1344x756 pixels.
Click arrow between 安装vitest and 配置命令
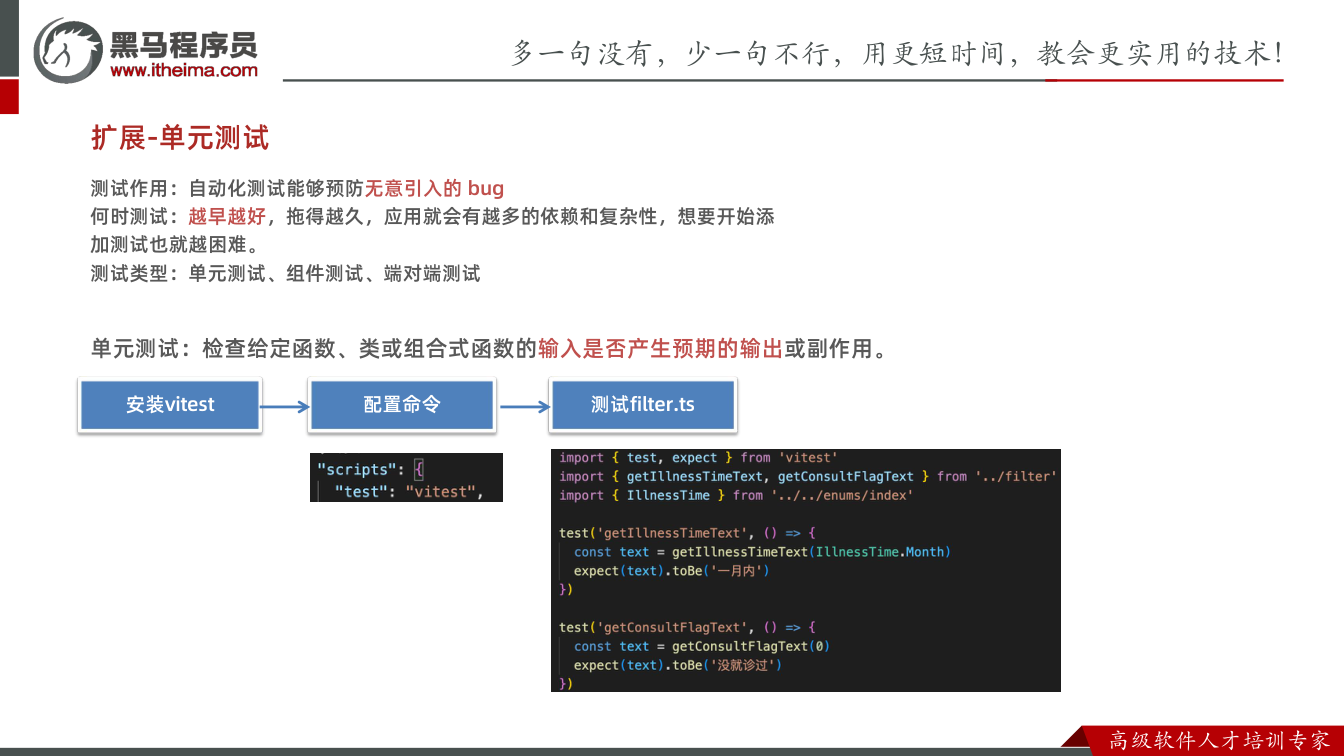[x=285, y=406]
